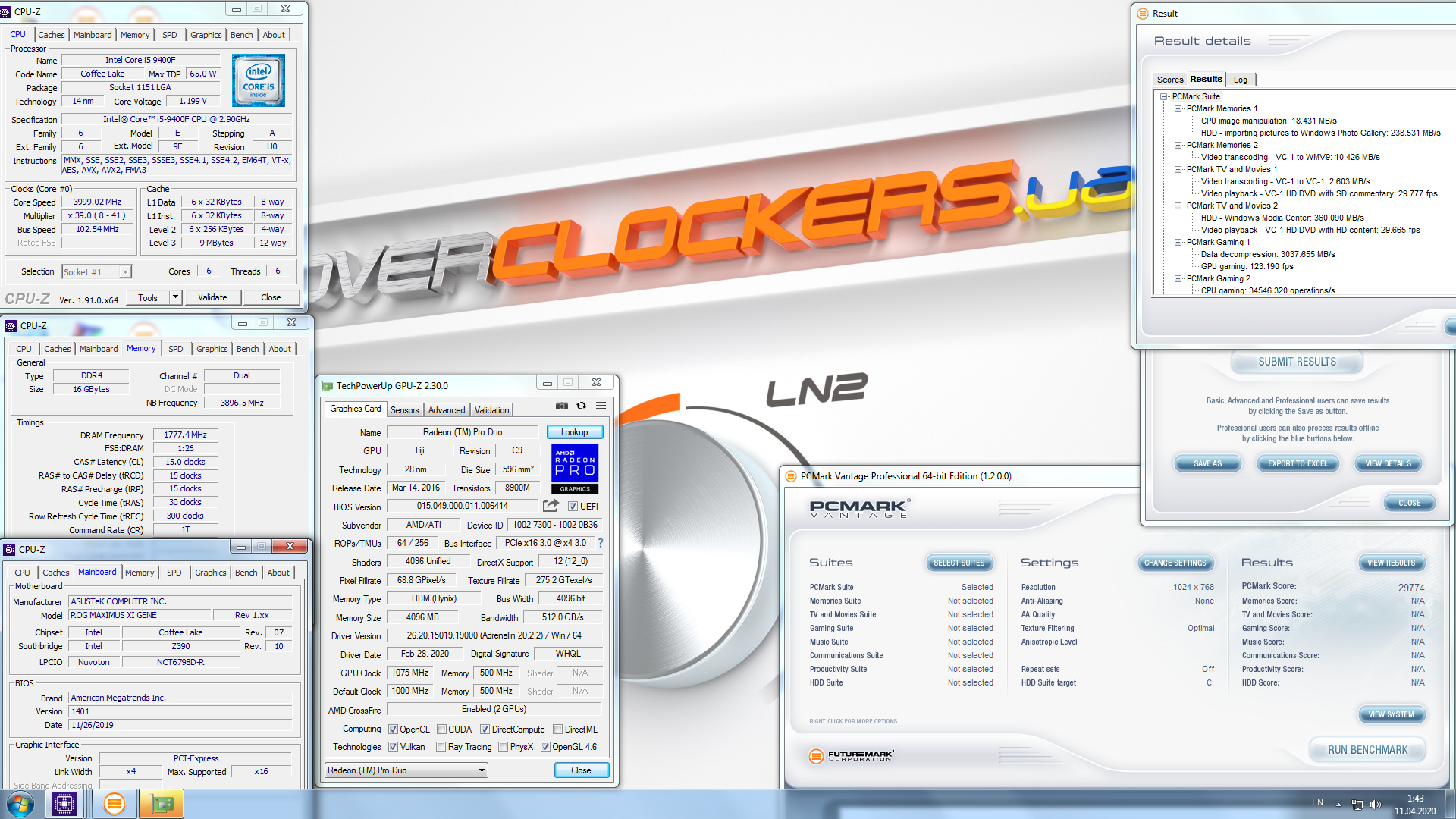This screenshot has height=819, width=1456.
Task: Collapse the PCMark Suite tree node
Action: [1163, 96]
